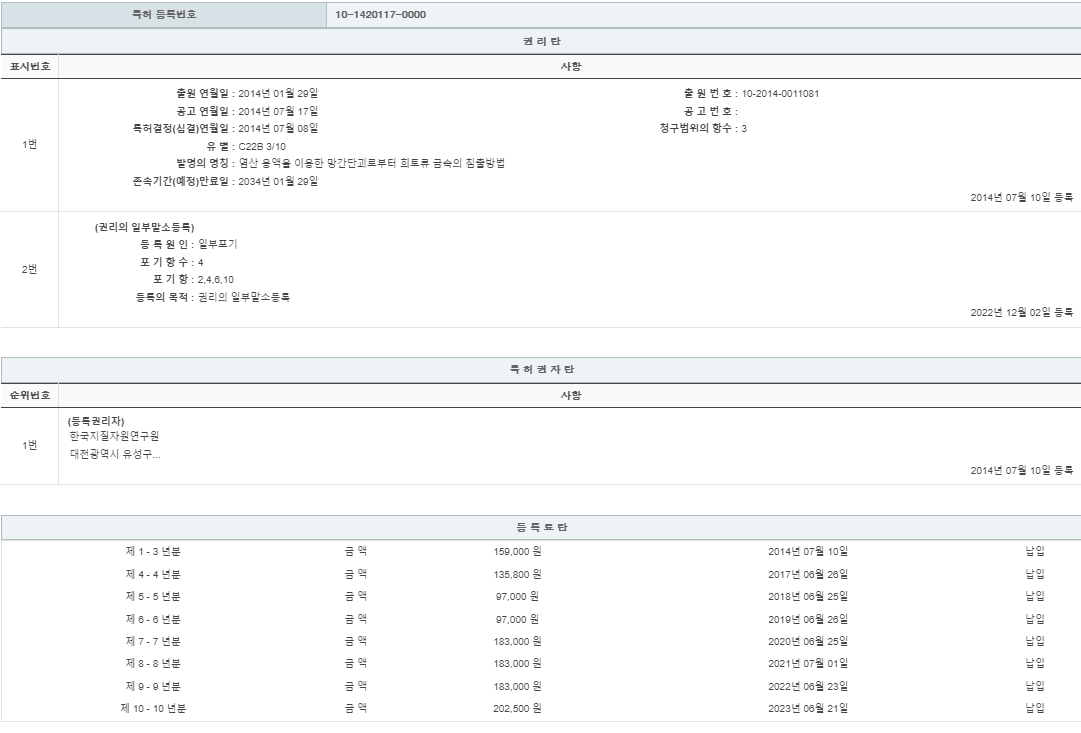
Task: Click the 특허권자란 section header
Action: coord(540,370)
